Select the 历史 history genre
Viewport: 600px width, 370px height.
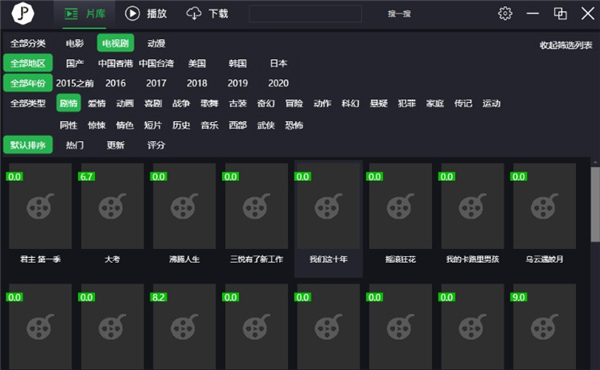click(181, 125)
